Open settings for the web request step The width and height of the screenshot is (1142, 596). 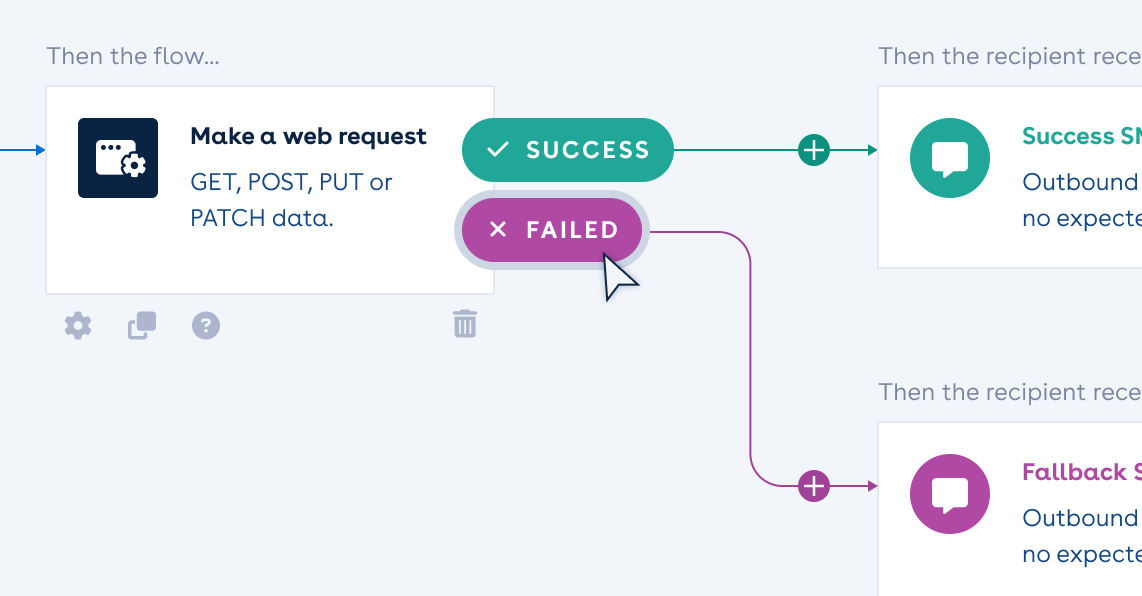(x=77, y=325)
